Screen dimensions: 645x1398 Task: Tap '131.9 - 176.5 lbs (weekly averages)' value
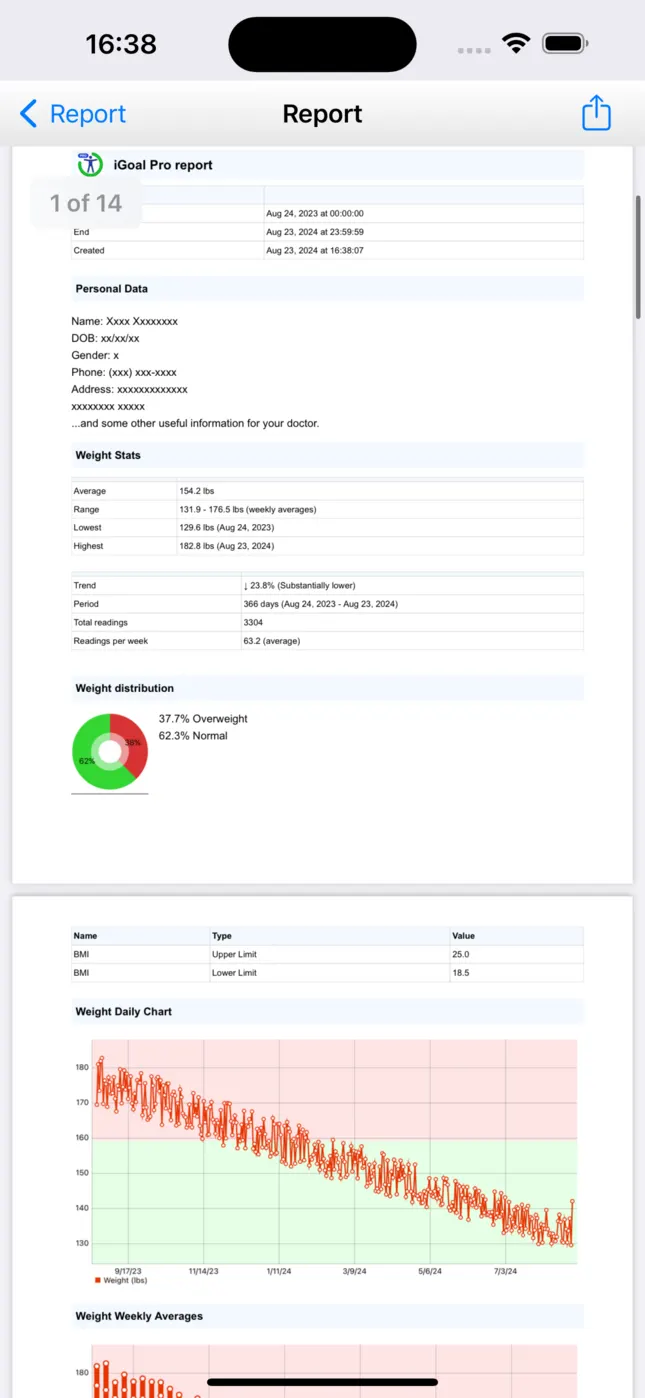point(248,510)
